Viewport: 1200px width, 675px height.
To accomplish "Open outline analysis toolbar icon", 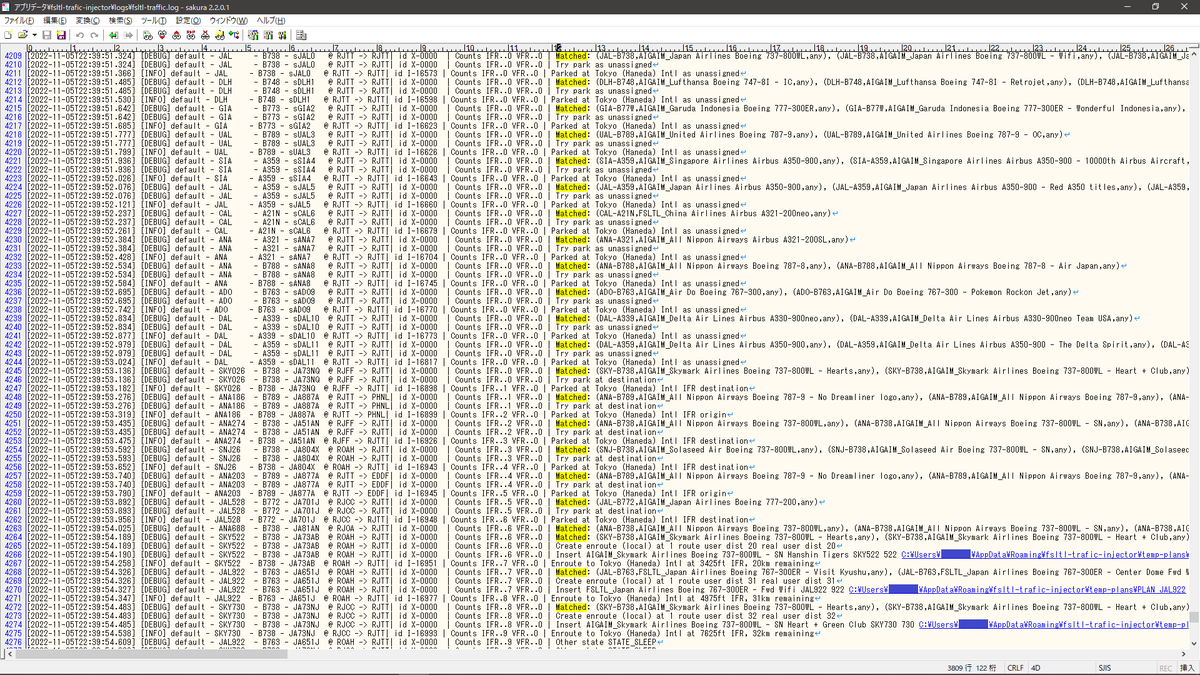I will click(233, 35).
